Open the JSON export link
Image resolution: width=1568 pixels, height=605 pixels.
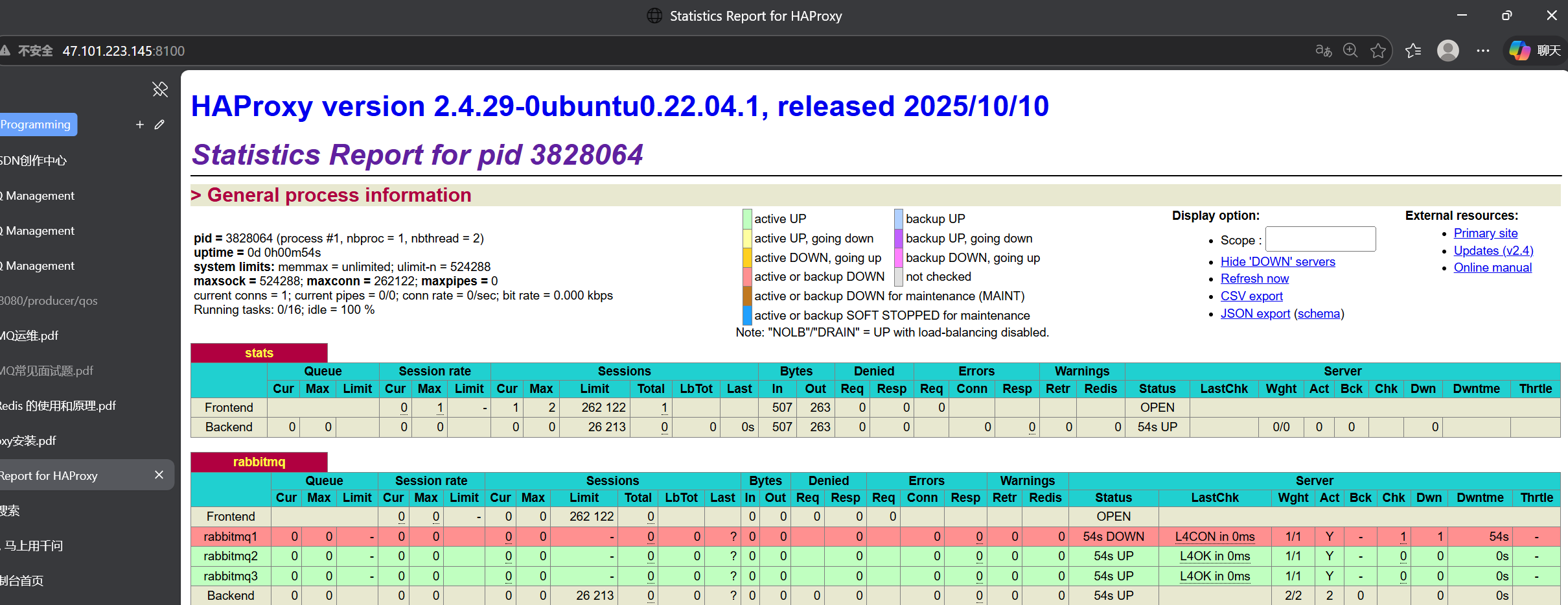[x=1255, y=313]
